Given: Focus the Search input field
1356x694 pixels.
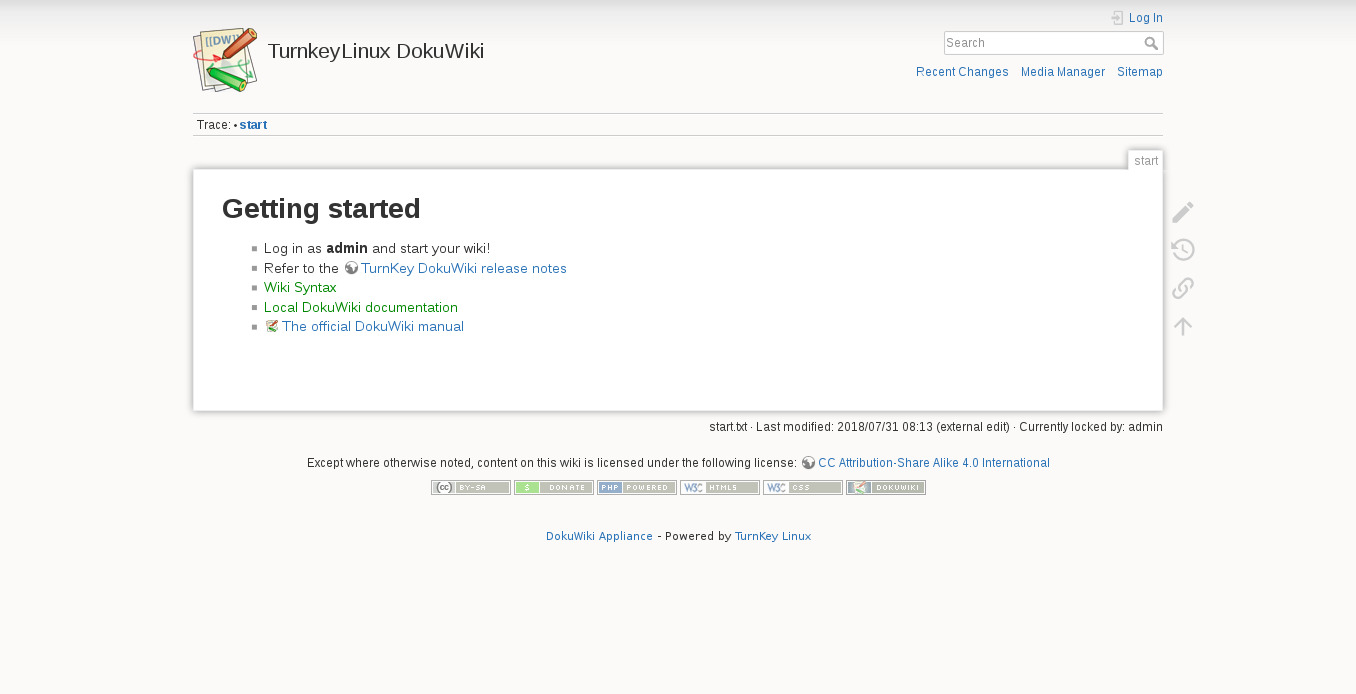Looking at the screenshot, I should pyautogui.click(x=1042, y=43).
